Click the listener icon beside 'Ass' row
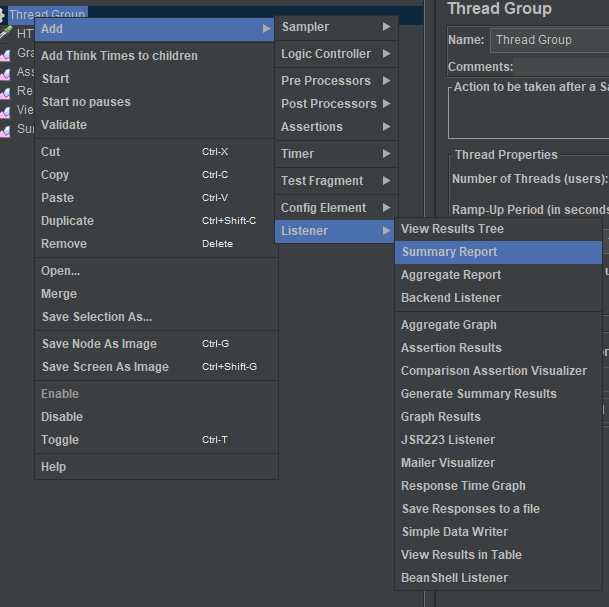 [5, 74]
